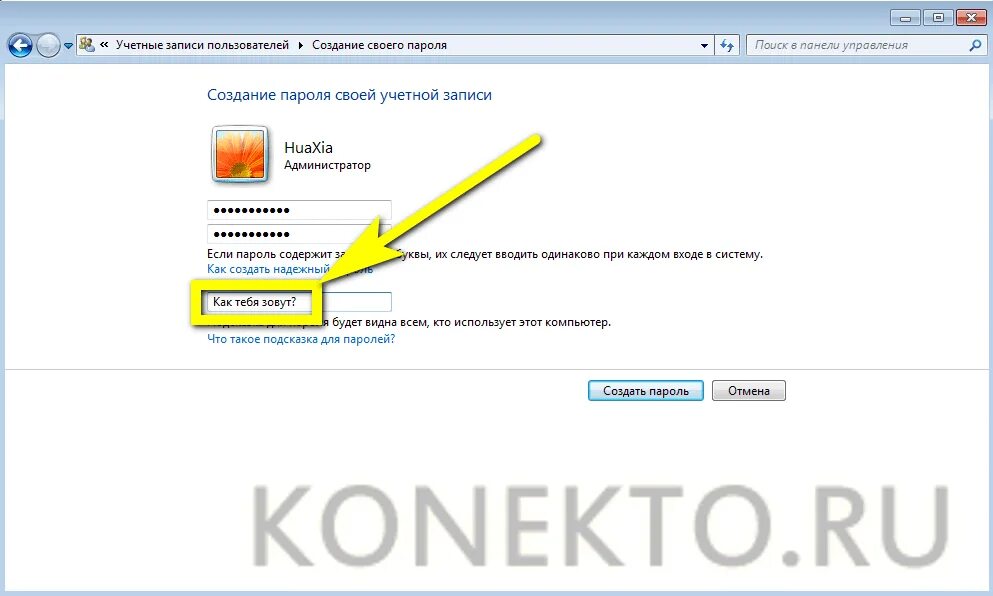Screen dimensions: 993x596
Task: Click the 'Как тебя зовут?' hint field
Action: (x=299, y=302)
